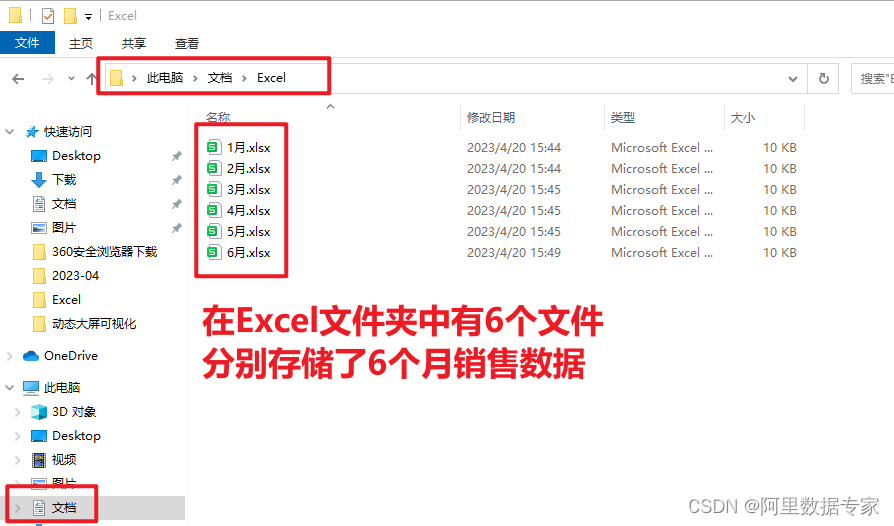Image resolution: width=894 pixels, height=526 pixels.
Task: Open the recent locations dropdown arrow
Action: click(x=71, y=79)
